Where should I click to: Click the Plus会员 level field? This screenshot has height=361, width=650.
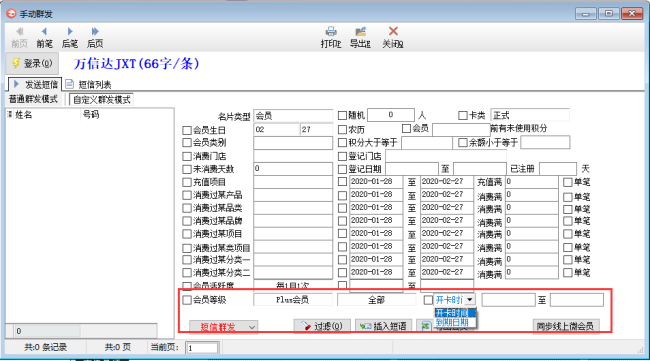click(293, 300)
